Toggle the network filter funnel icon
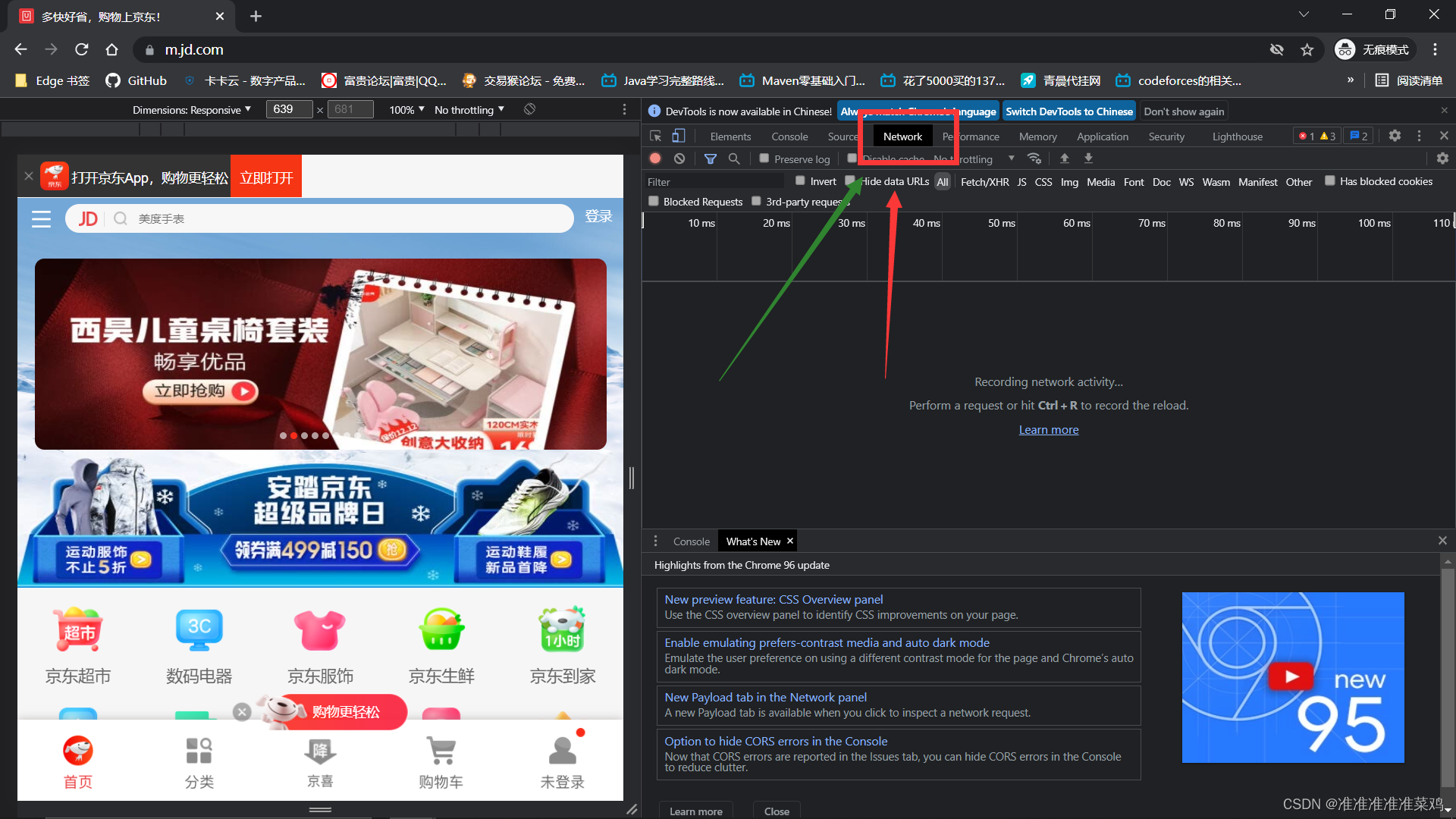 711,158
